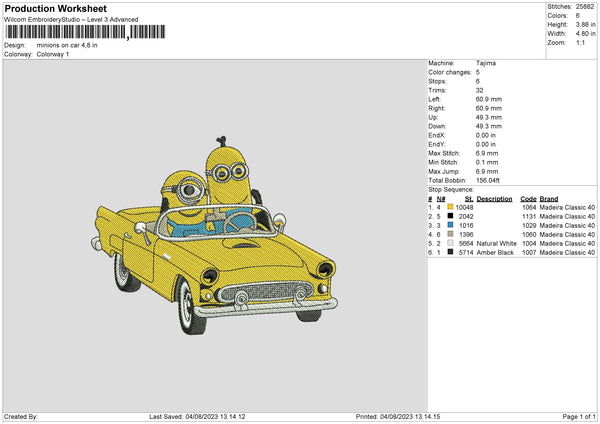600x424 pixels.
Task: Select the Brand column header
Action: pos(551,198)
